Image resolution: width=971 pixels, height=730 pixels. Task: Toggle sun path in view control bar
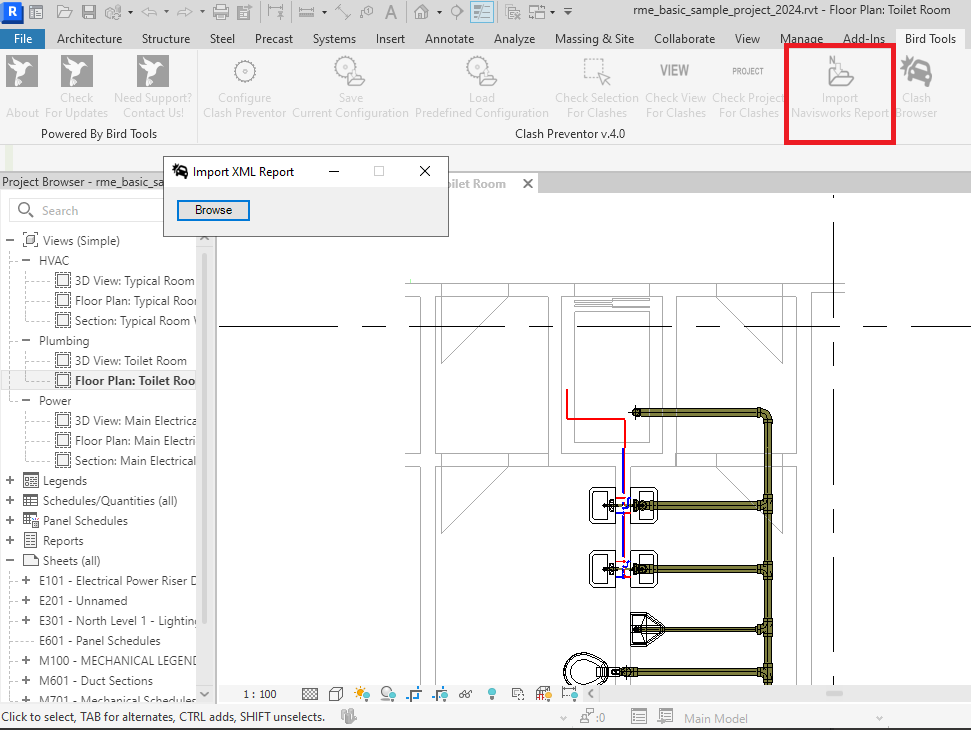tap(361, 694)
